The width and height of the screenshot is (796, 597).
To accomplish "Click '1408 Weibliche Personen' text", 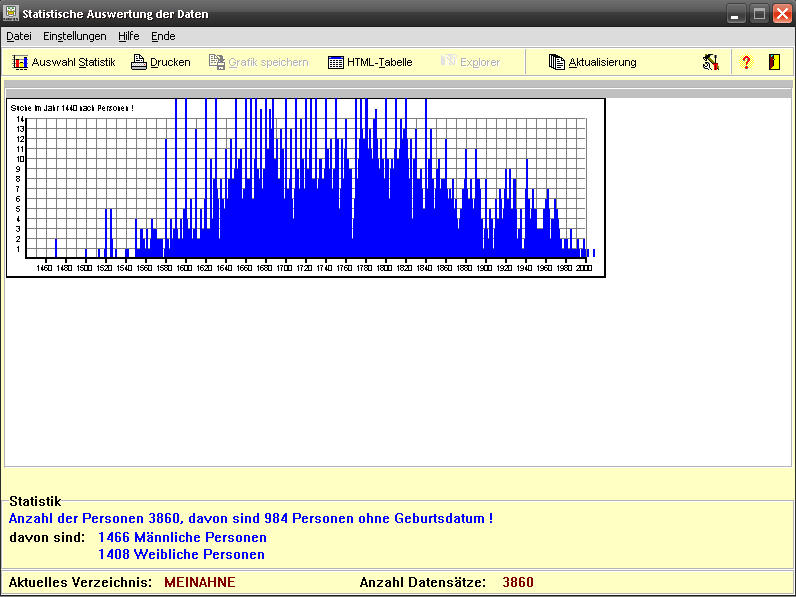I will point(181,554).
